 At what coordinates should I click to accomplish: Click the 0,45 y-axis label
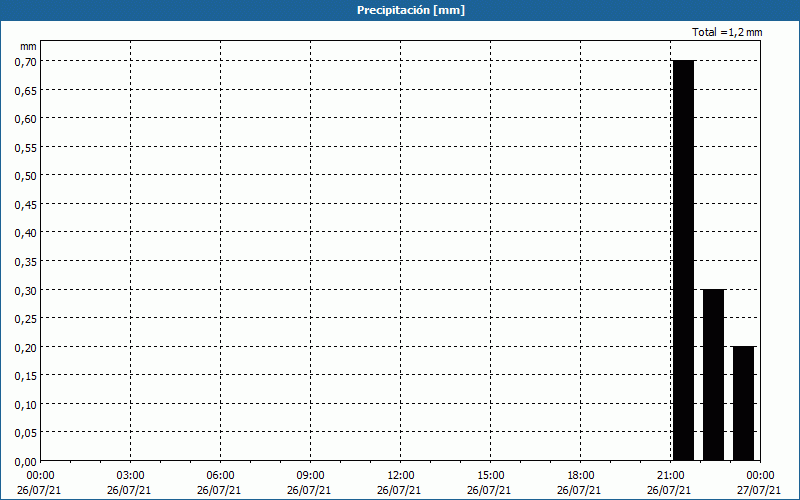(x=26, y=204)
